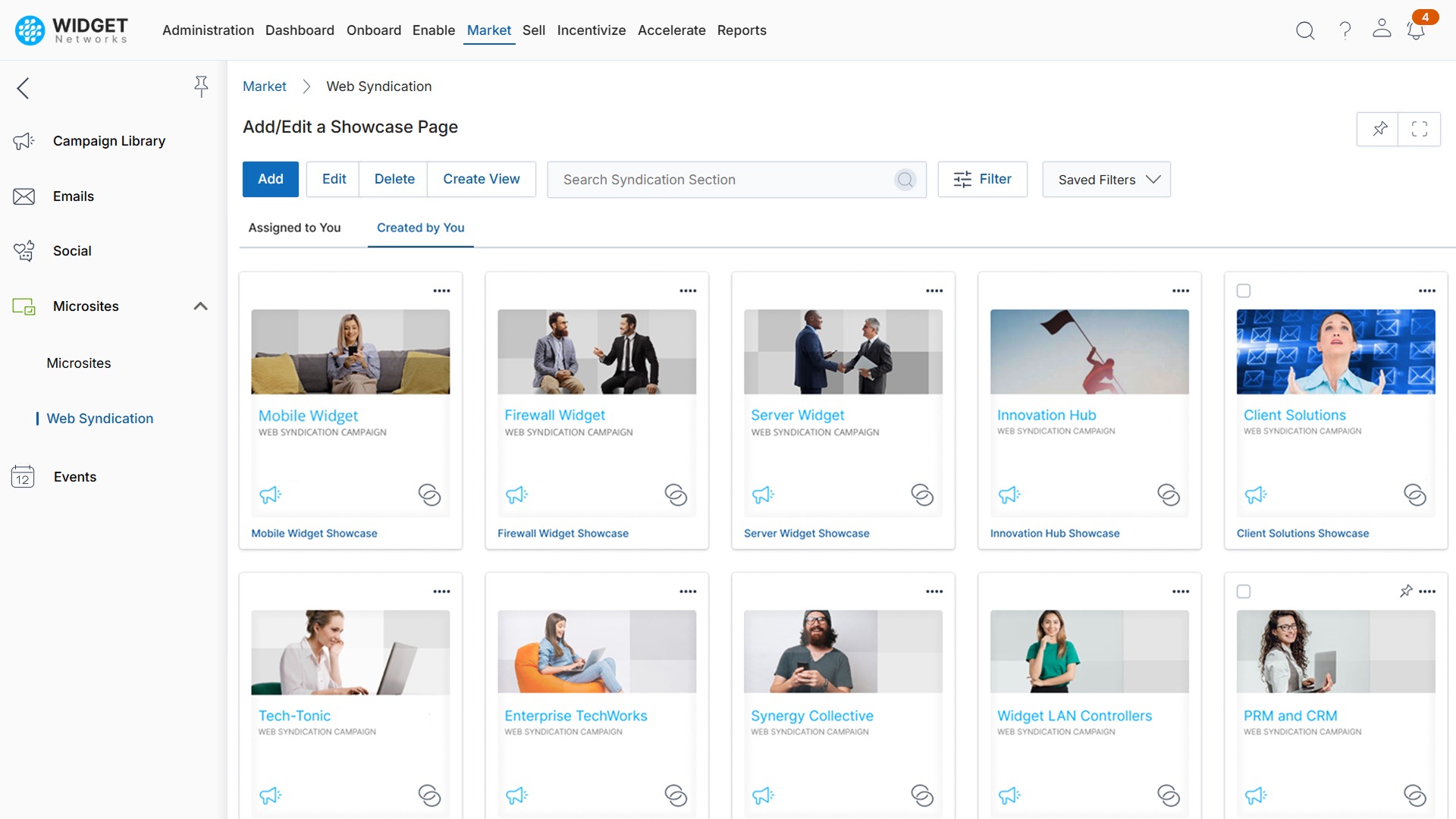Select the PRM and CRM card checkbox
Screen dimensions: 1456x819
tap(1244, 591)
